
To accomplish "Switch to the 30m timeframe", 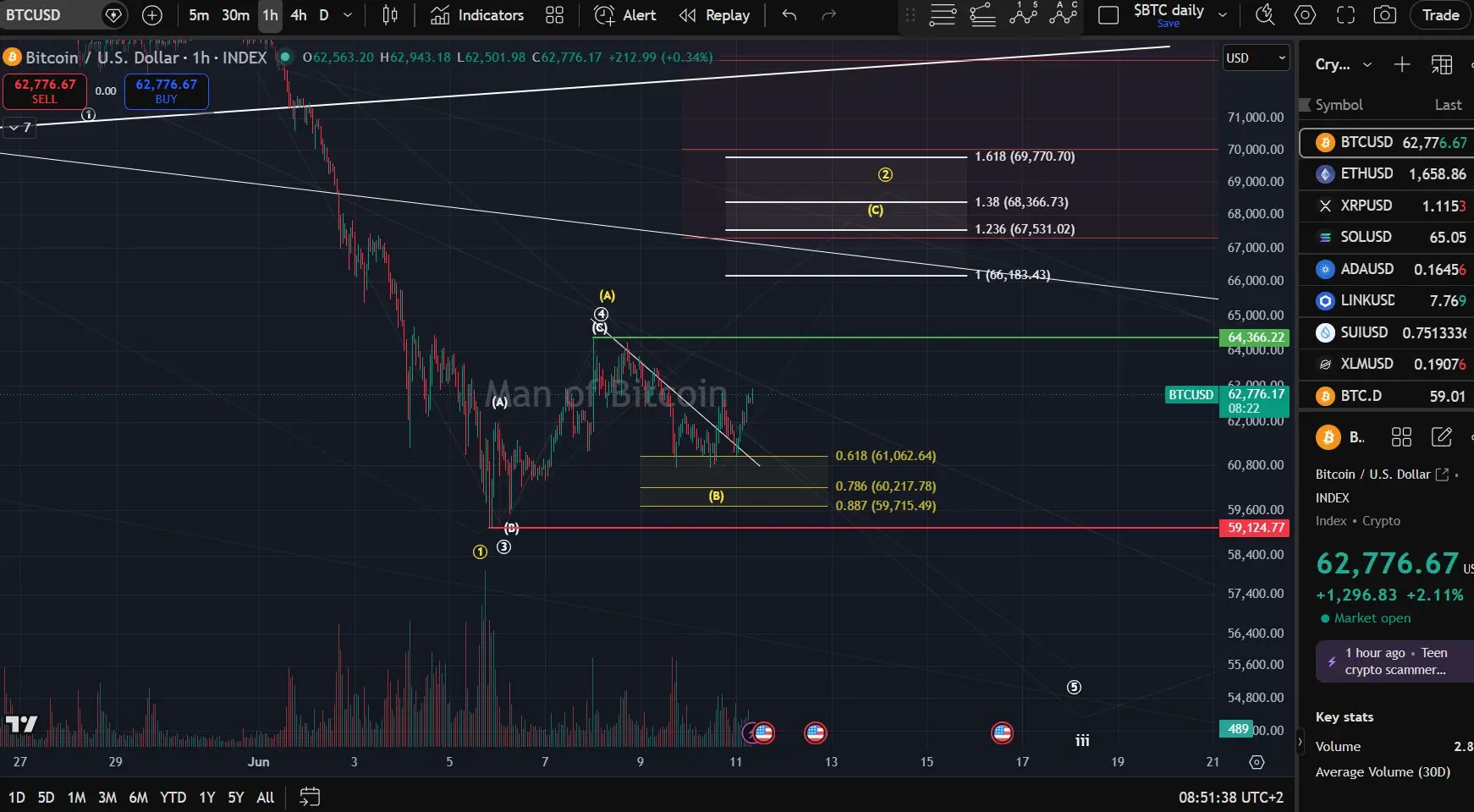I will tap(235, 15).
